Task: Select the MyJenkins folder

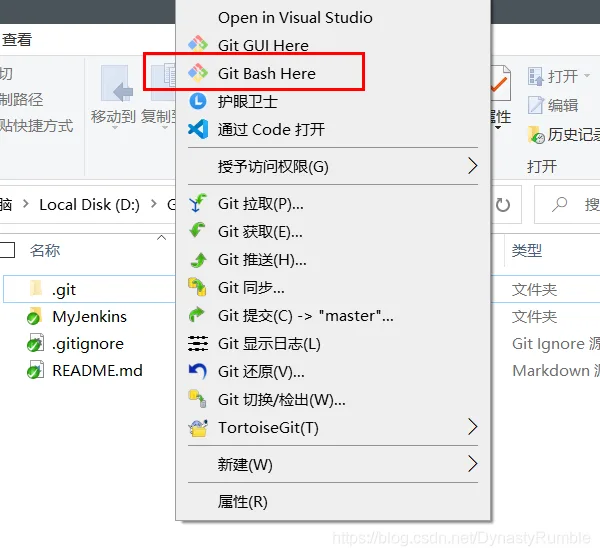Action: [x=90, y=317]
